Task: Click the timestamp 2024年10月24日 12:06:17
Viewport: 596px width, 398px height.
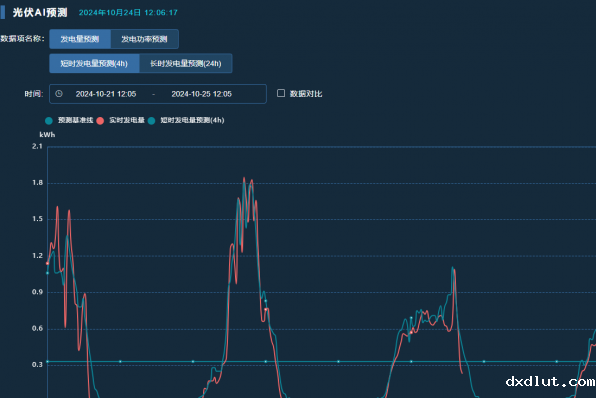Action: pos(128,13)
